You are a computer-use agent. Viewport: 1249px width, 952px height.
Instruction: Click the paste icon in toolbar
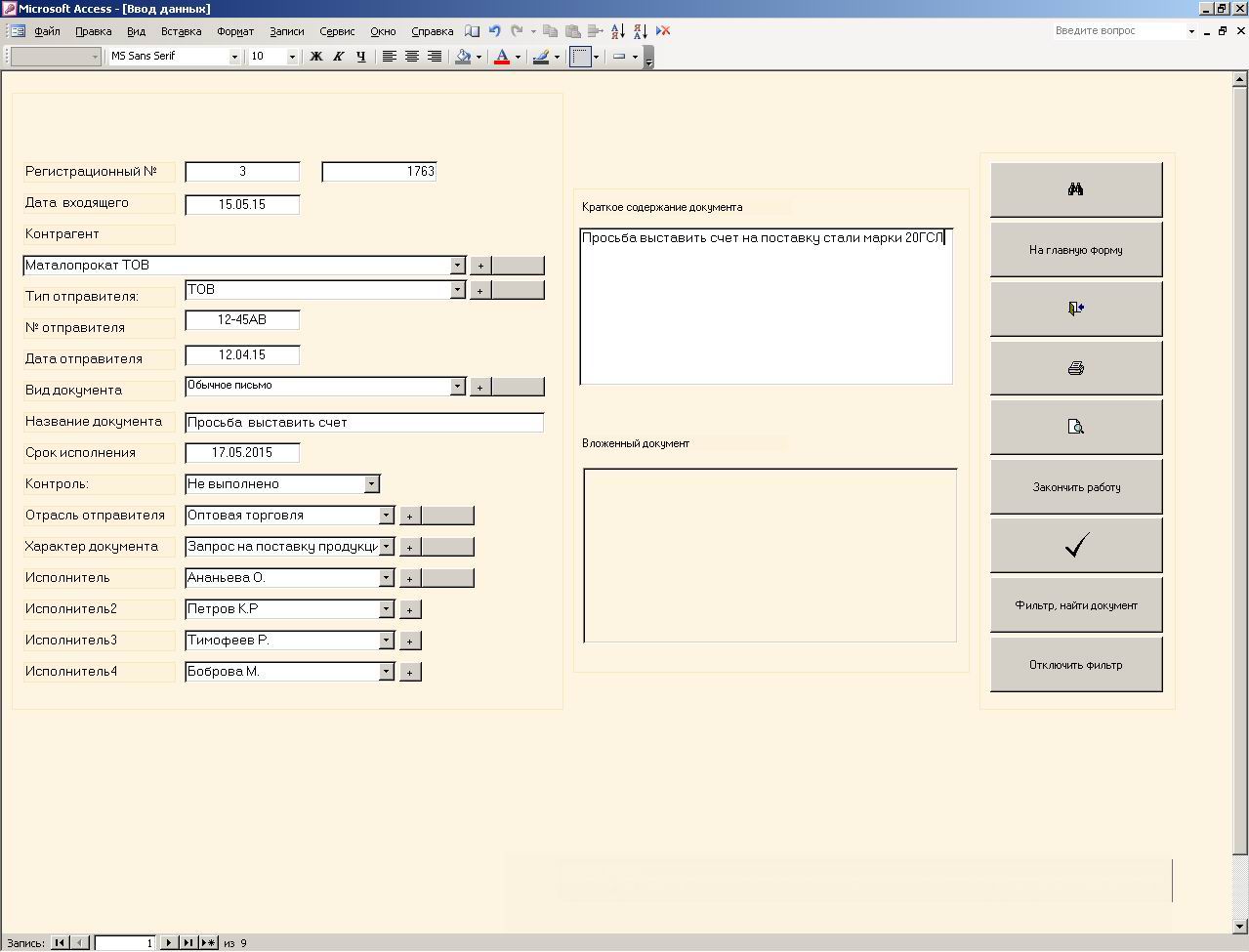(x=573, y=31)
